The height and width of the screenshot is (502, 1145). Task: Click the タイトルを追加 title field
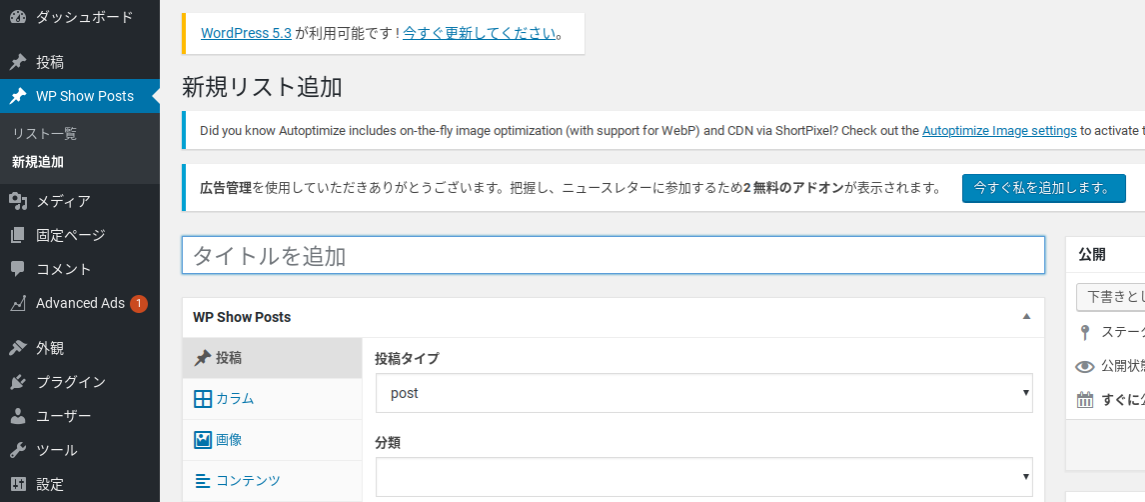coord(613,256)
